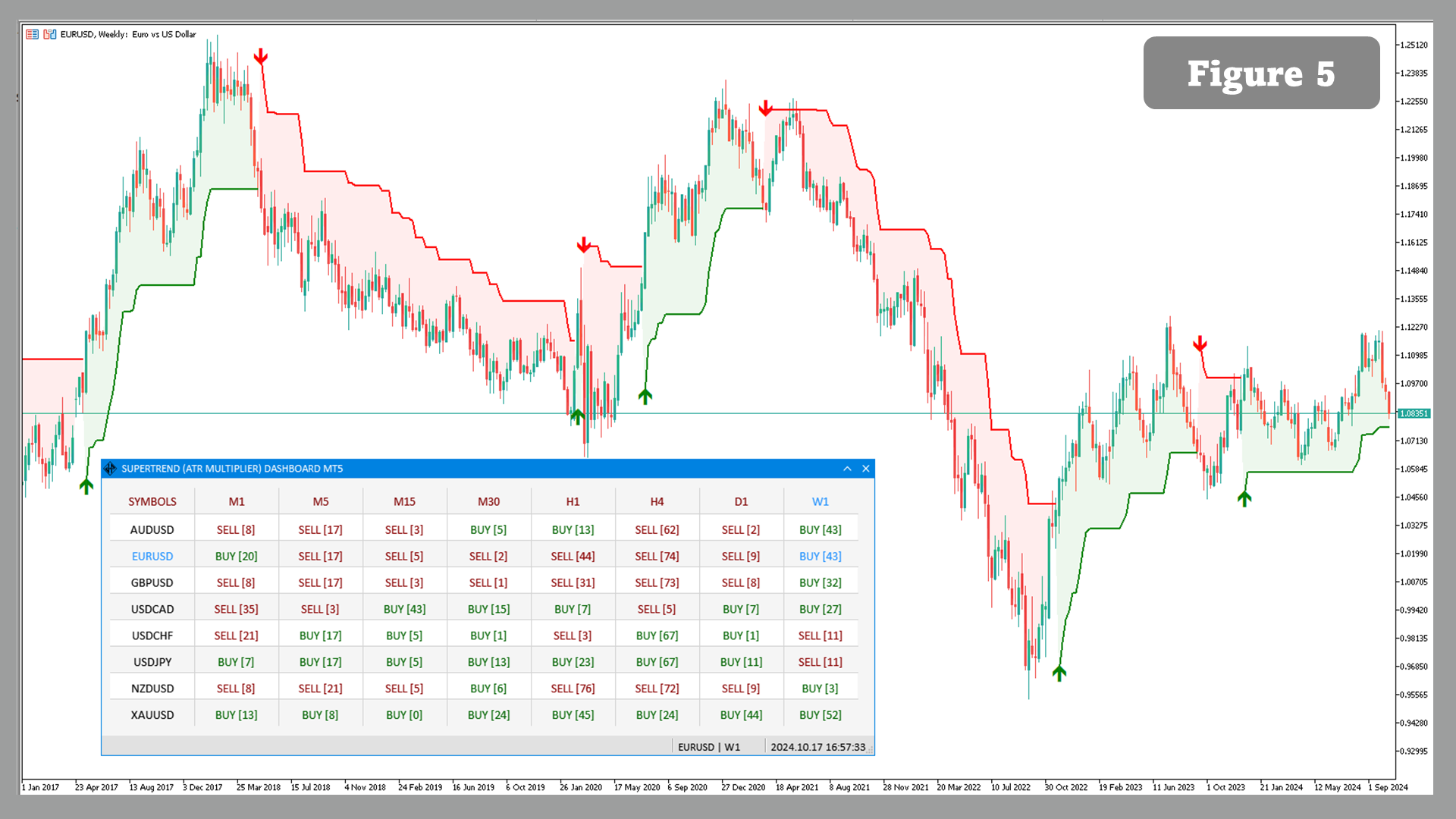Open XAUUSD symbol row

[152, 714]
